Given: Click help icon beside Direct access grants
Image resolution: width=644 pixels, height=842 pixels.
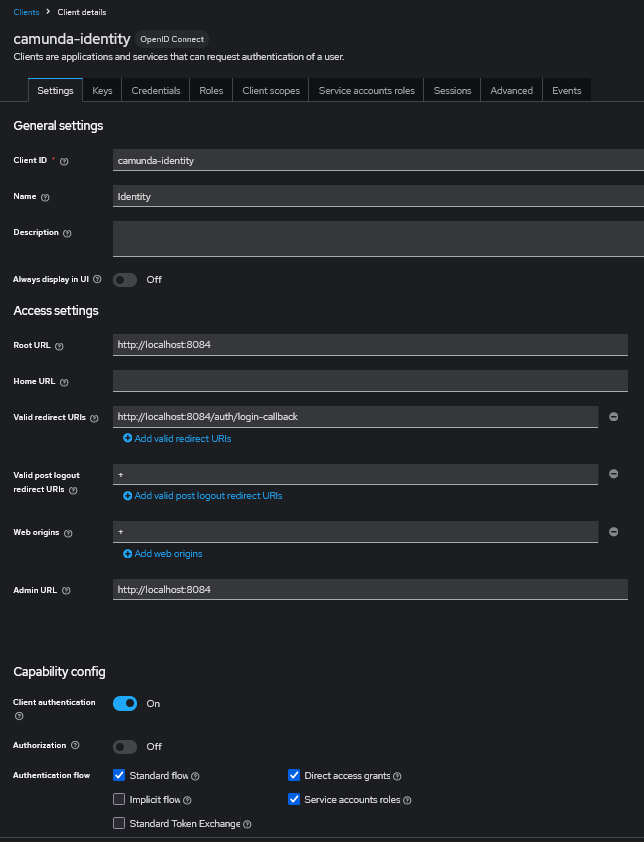Looking at the screenshot, I should (398, 776).
